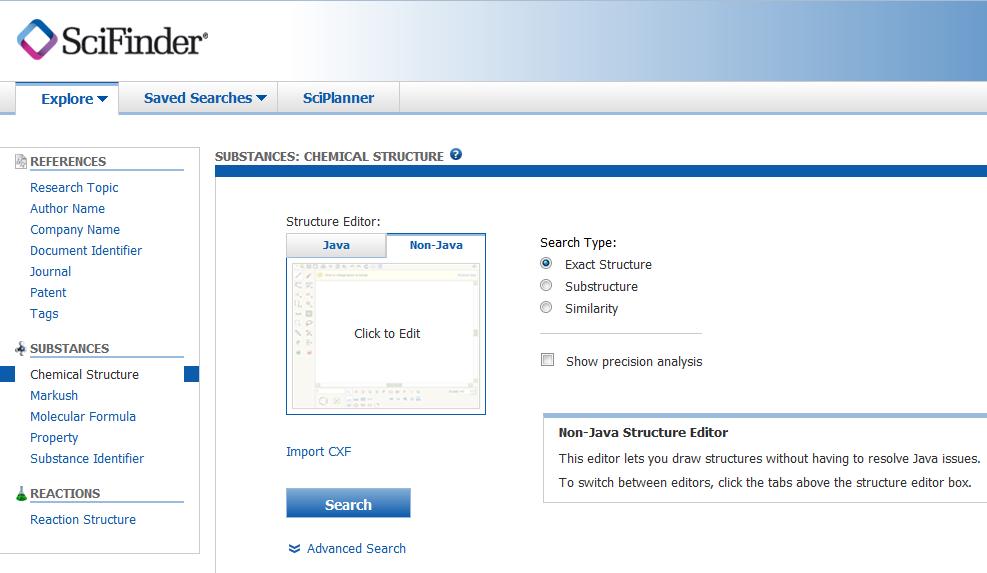Select Substructure search type
This screenshot has height=573, width=987.
546,285
